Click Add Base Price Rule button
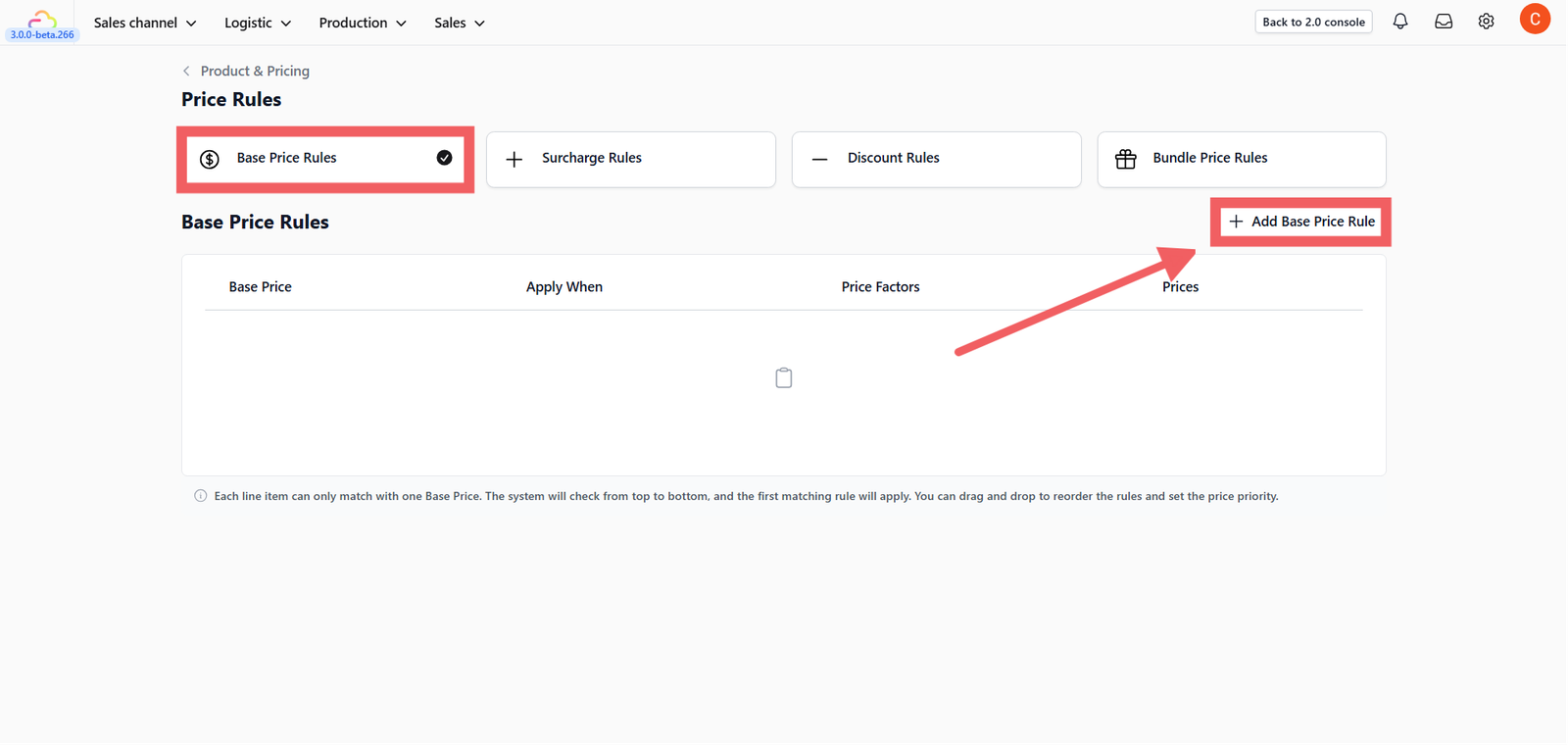The image size is (1568, 745). coord(1301,222)
